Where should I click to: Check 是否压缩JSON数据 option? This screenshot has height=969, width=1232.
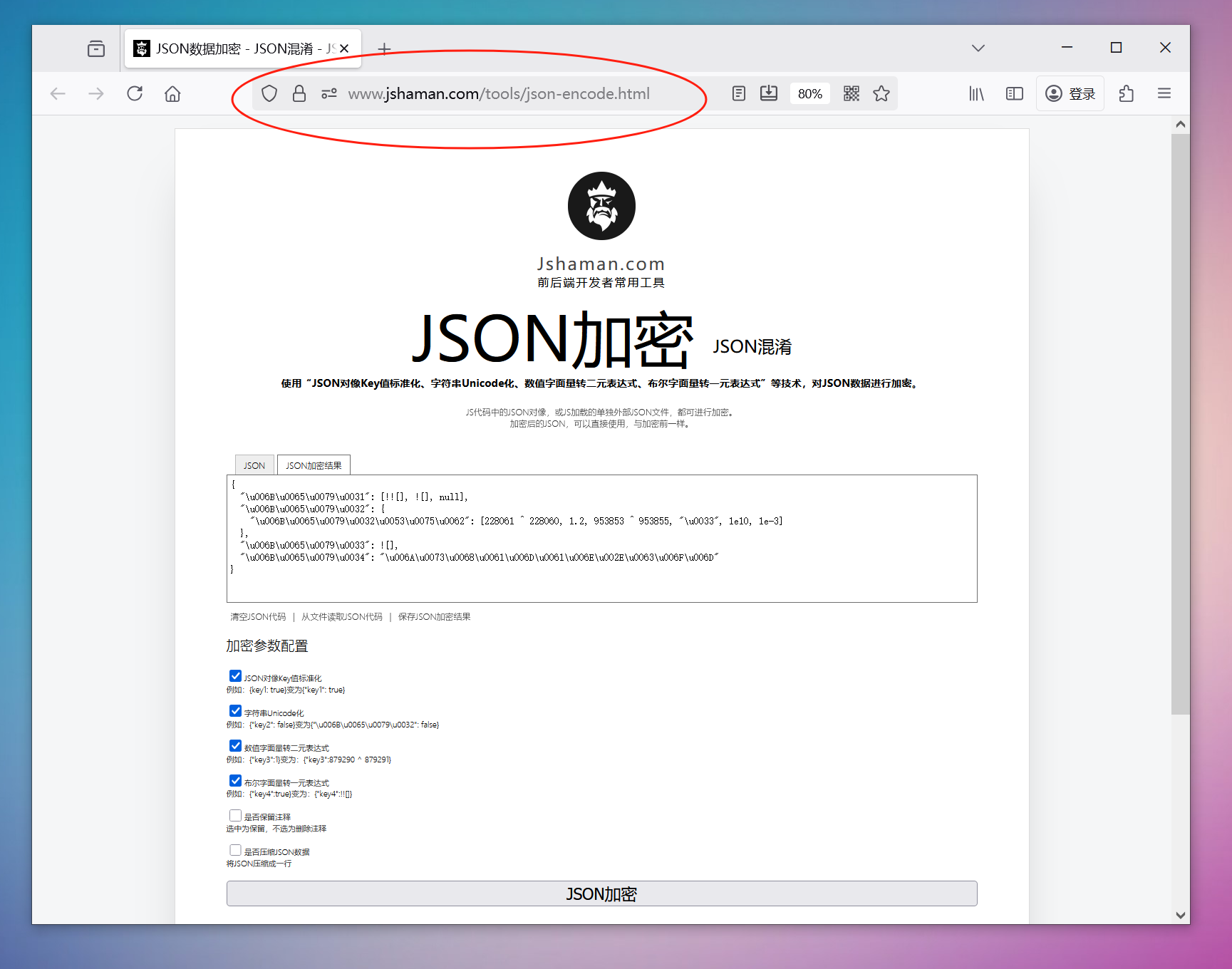[235, 850]
